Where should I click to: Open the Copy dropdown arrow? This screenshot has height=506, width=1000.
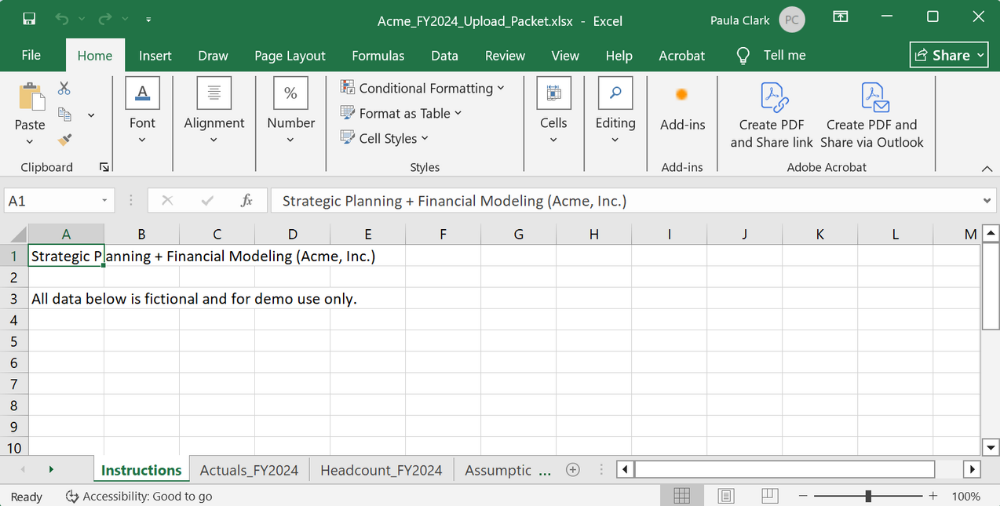91,115
